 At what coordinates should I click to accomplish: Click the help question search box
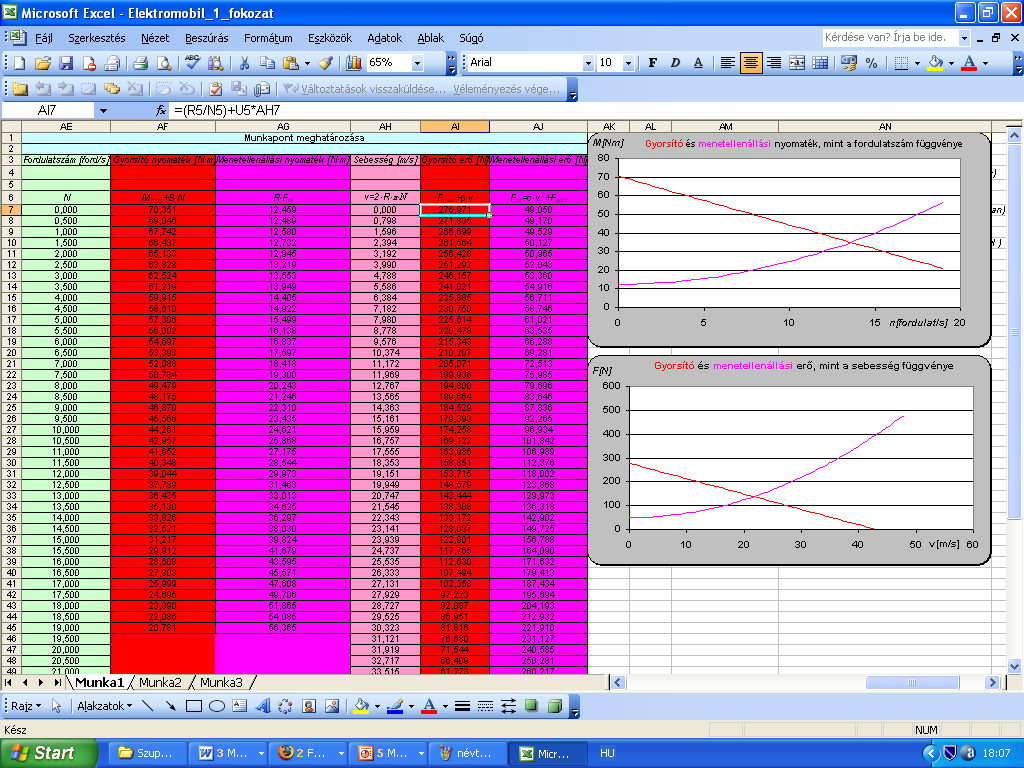(889, 38)
